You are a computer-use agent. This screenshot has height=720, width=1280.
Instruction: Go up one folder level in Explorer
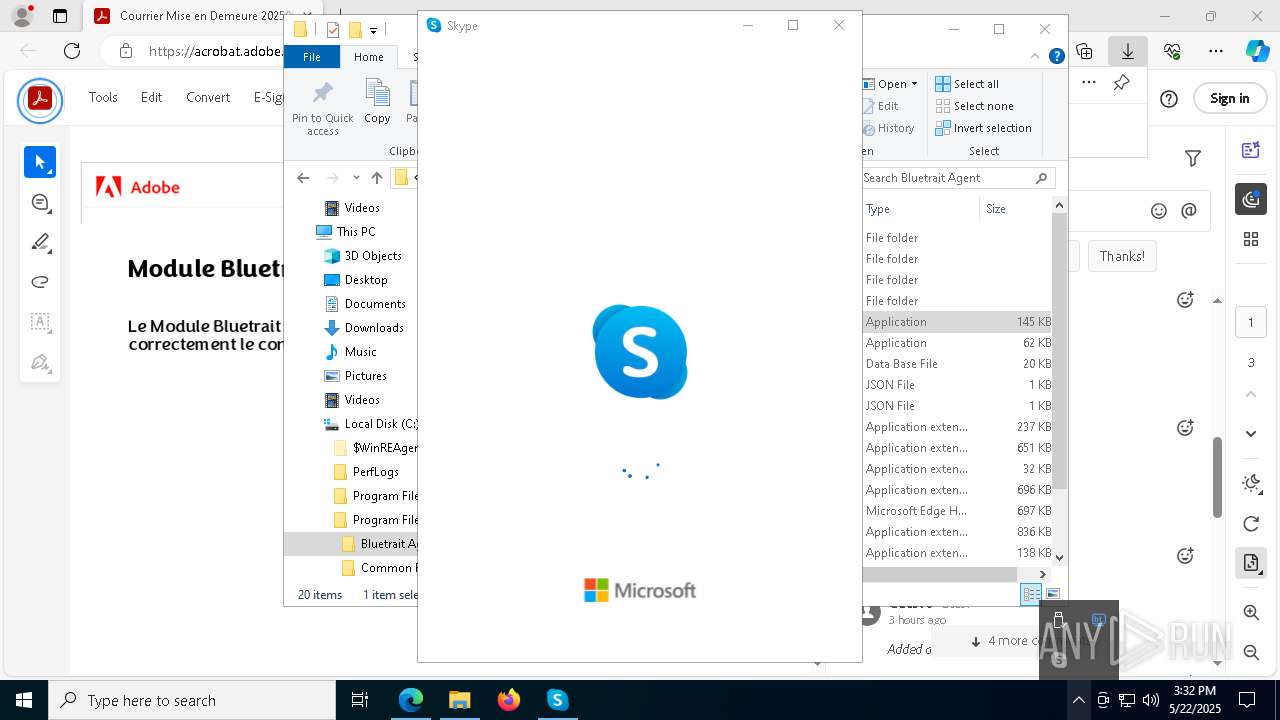click(376, 178)
